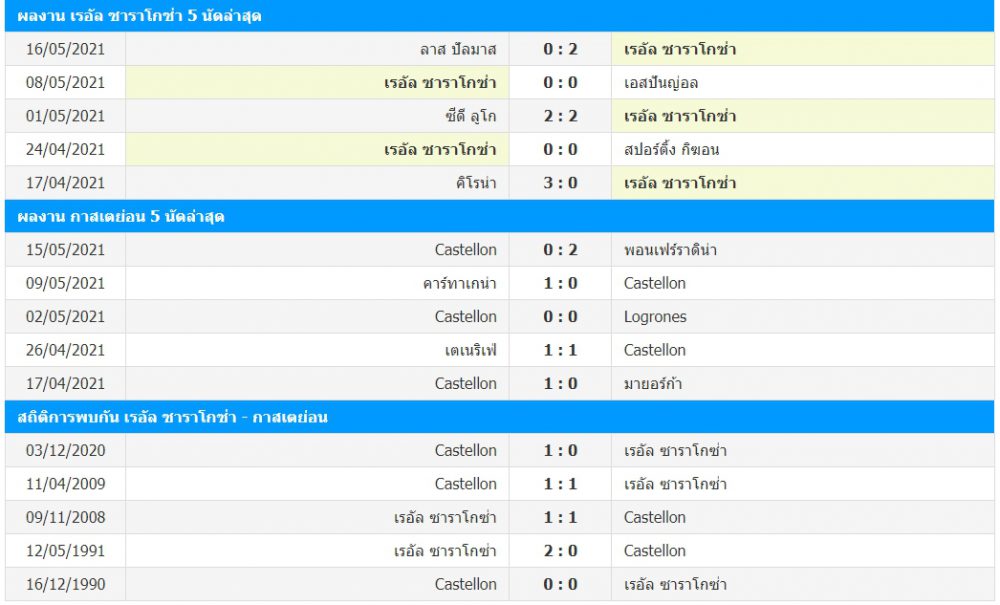Screen dimensions: 1000x605
Task: Click Castellon away team on 09/11/2008 row
Action: pyautogui.click(x=655, y=517)
